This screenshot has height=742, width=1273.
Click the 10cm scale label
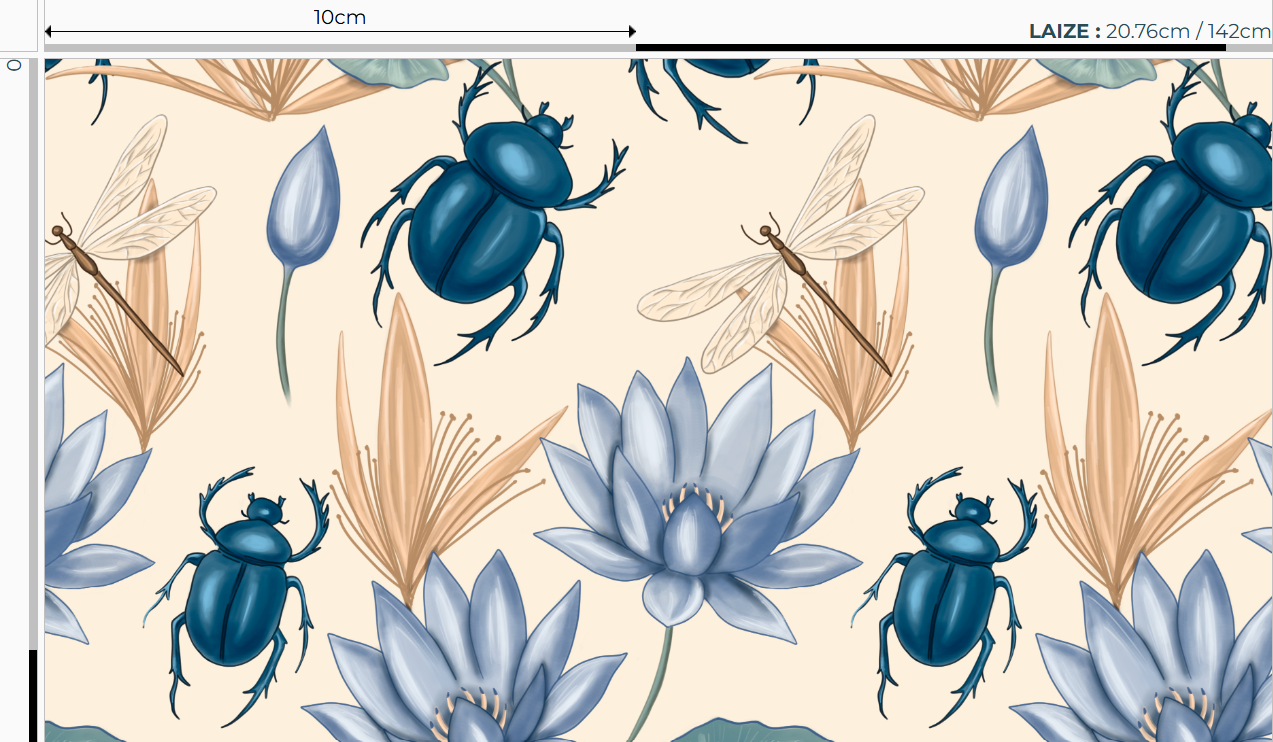click(x=340, y=17)
